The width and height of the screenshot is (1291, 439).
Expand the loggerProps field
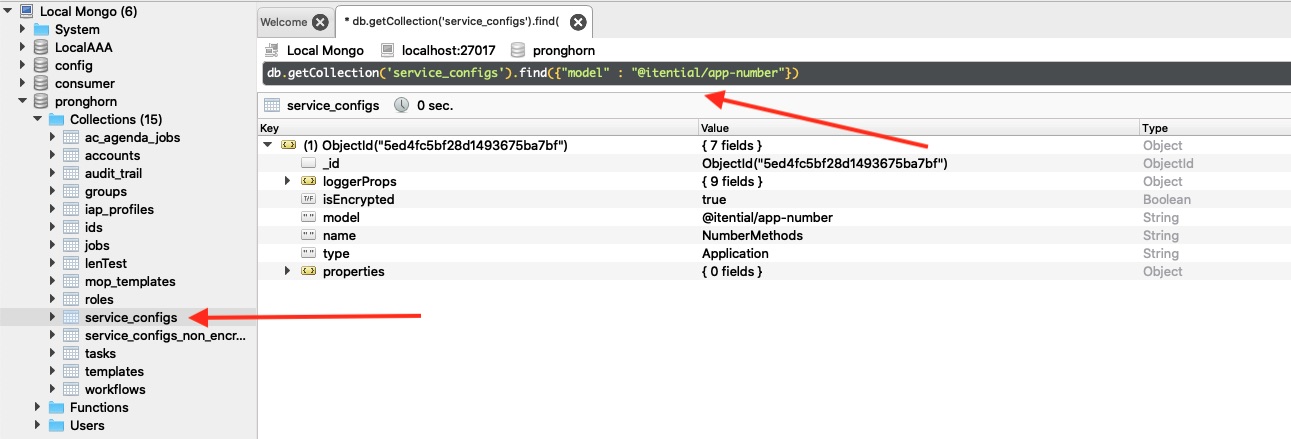288,181
